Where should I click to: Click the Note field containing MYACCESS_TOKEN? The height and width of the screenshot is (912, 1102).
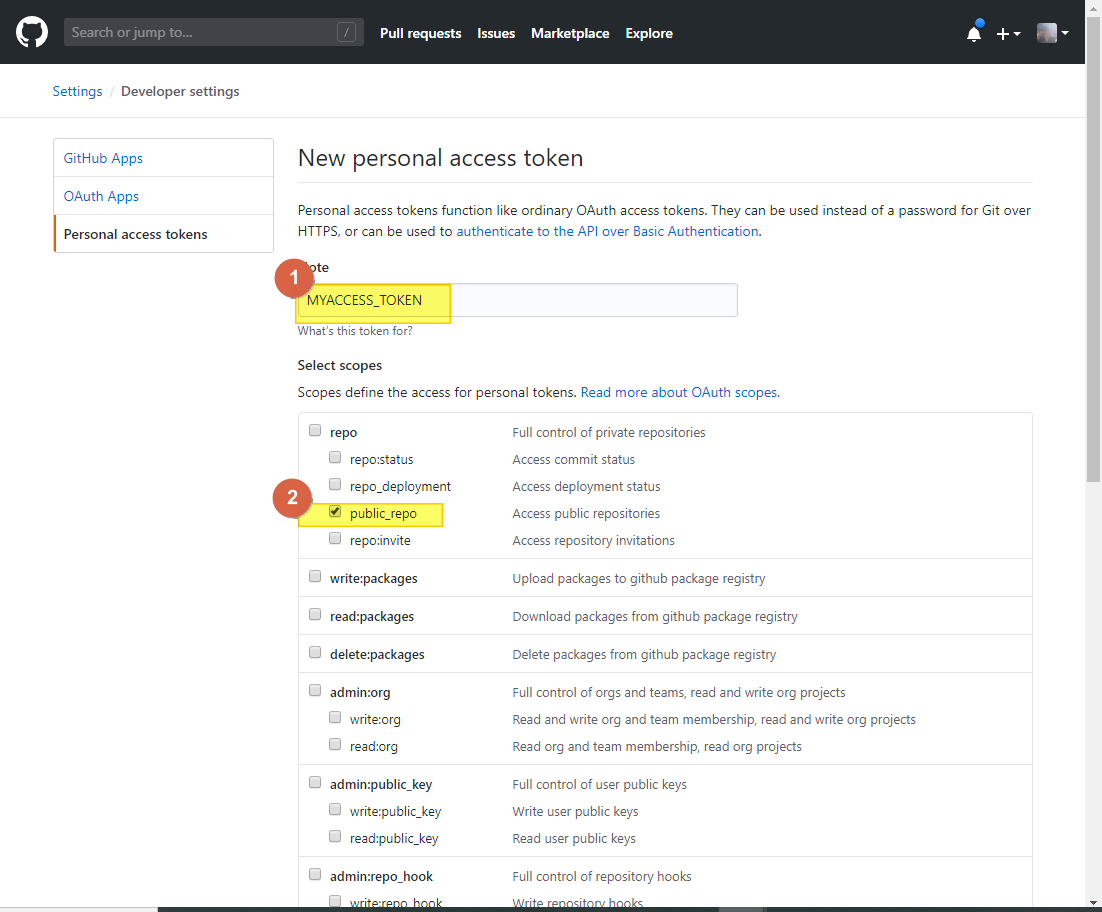click(517, 300)
